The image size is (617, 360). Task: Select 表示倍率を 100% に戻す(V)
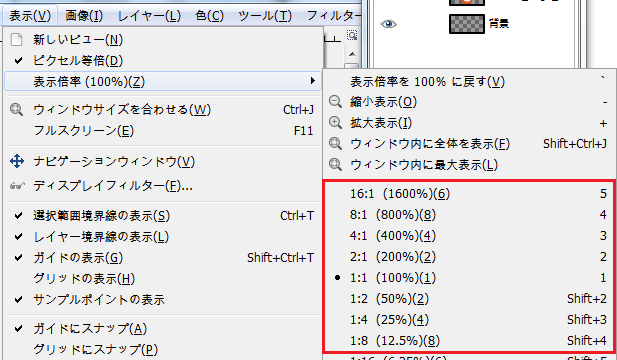pyautogui.click(x=469, y=81)
